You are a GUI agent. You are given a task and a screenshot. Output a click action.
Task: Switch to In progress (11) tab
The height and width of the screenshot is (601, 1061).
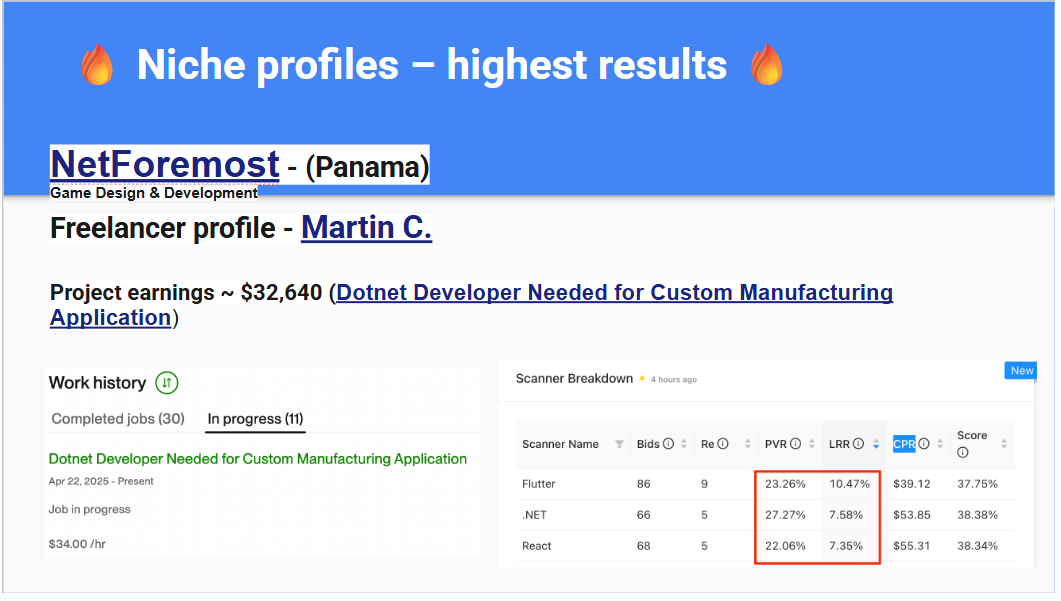click(x=255, y=419)
